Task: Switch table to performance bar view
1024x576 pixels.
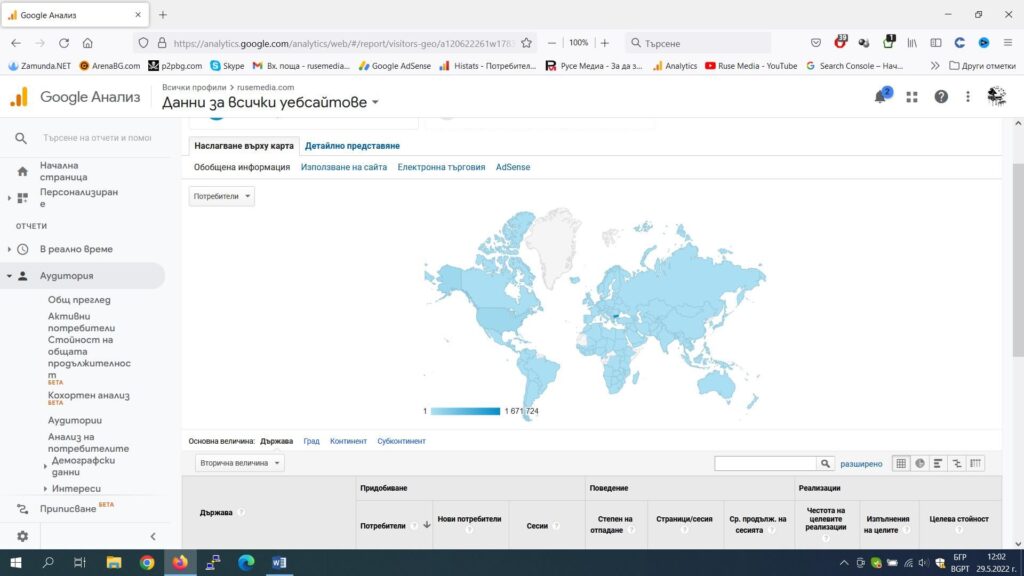Action: coord(938,463)
